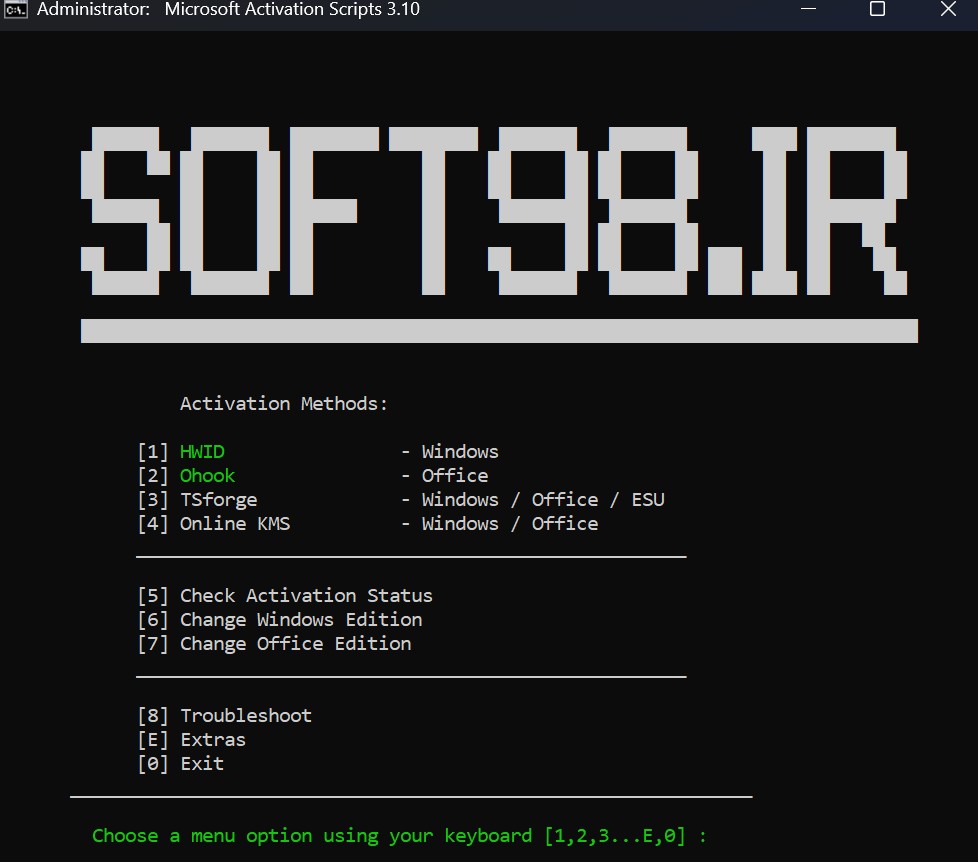Click 'Change Windows Edition' line
The width and height of the screenshot is (978, 862).
301,619
